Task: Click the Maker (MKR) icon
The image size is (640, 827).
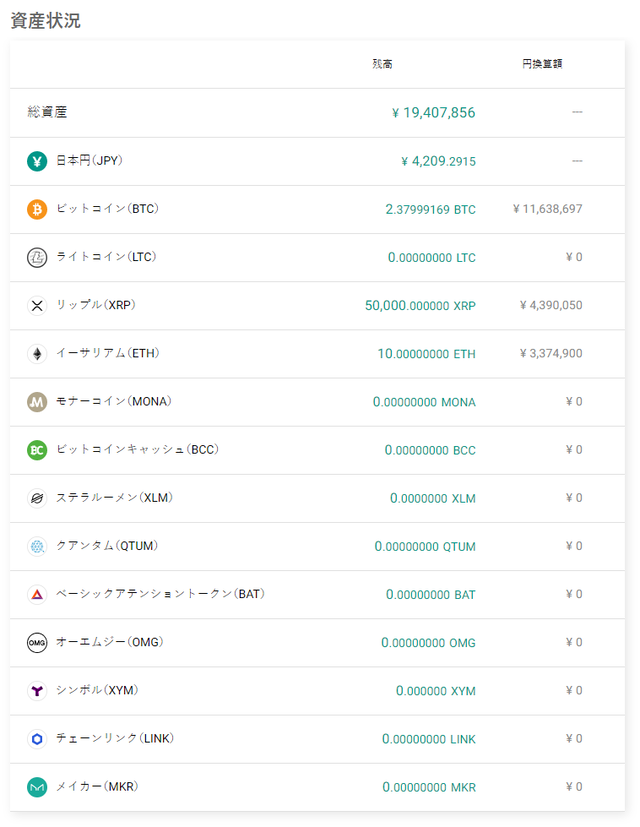Action: click(x=37, y=787)
